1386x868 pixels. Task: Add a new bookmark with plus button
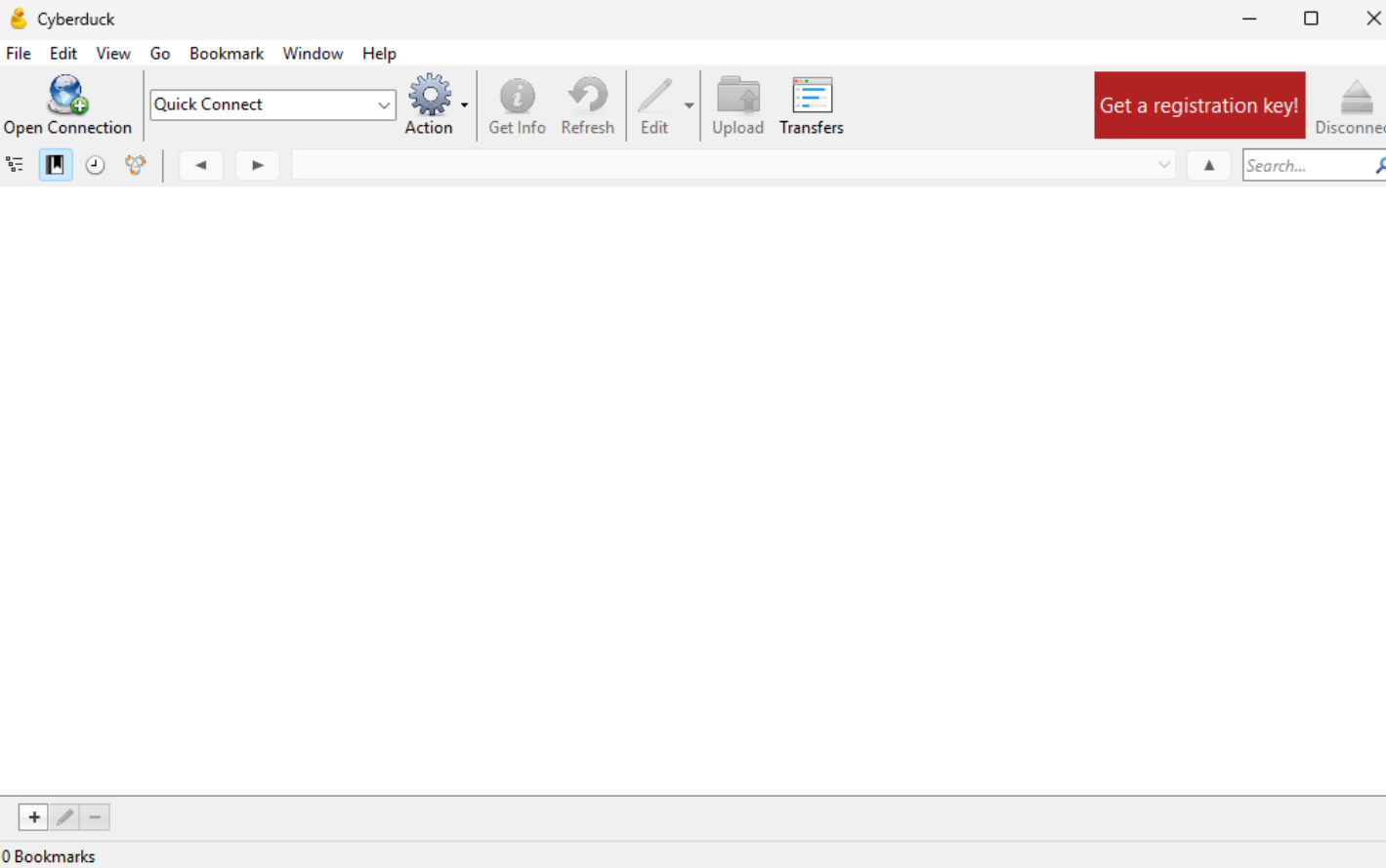click(x=33, y=817)
